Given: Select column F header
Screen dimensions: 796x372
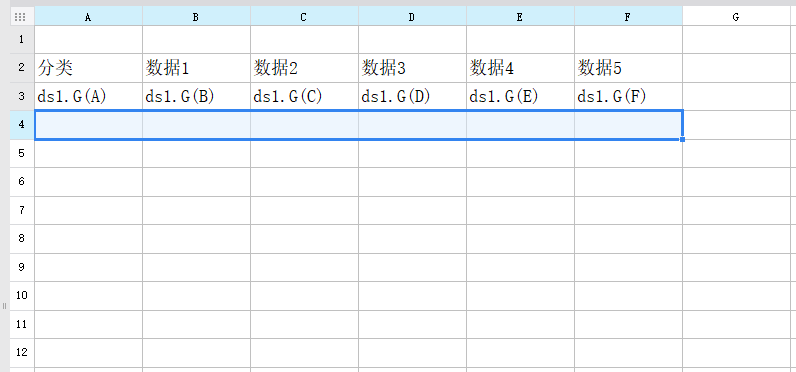Looking at the screenshot, I should [x=628, y=17].
